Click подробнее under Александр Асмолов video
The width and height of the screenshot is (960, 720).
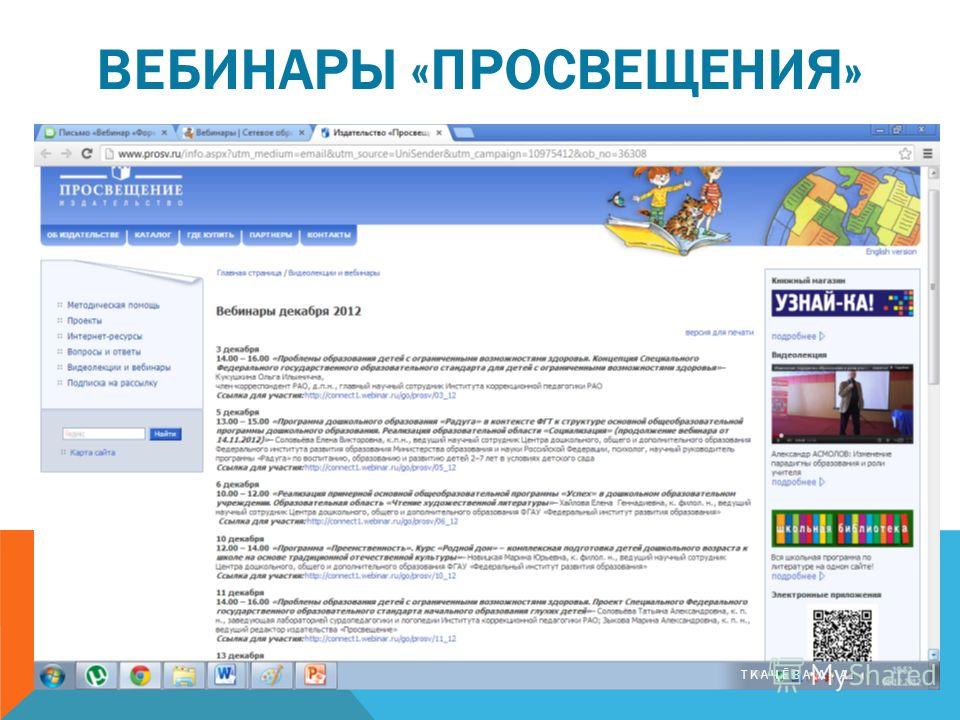(798, 482)
